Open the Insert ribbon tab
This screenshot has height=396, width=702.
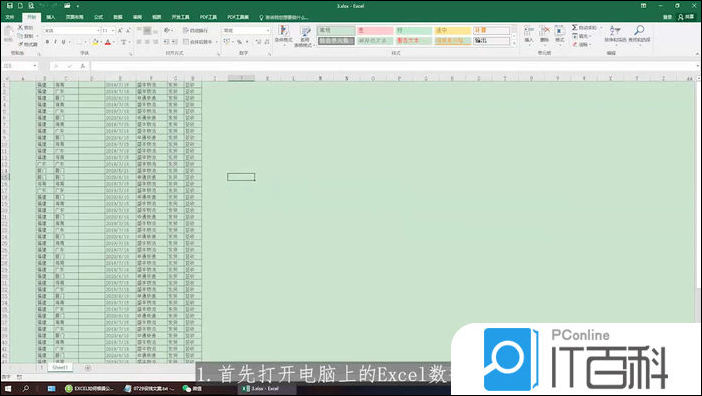(51, 17)
